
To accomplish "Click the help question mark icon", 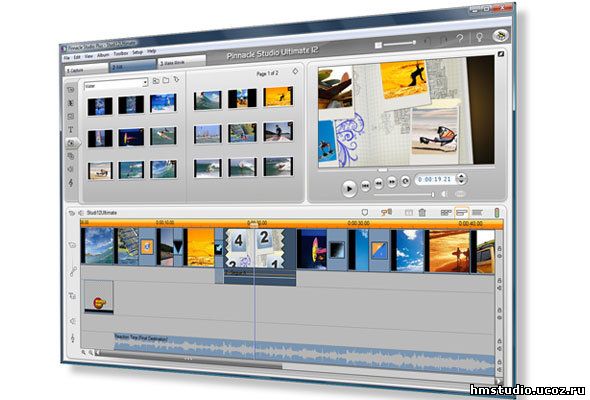I will pyautogui.click(x=460, y=38).
